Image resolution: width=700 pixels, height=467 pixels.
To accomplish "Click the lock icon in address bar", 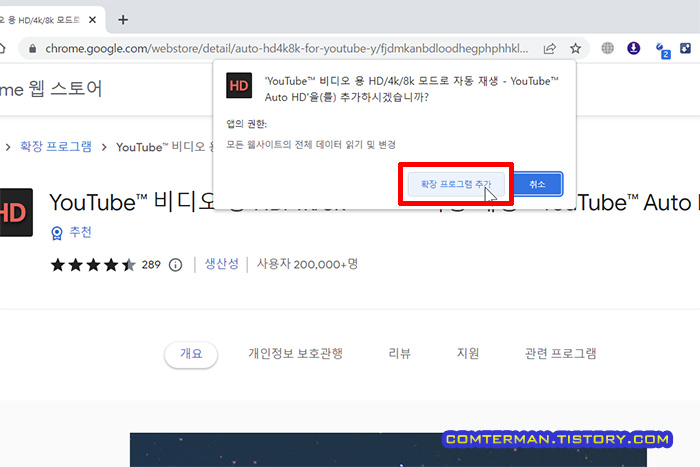I will [32, 48].
